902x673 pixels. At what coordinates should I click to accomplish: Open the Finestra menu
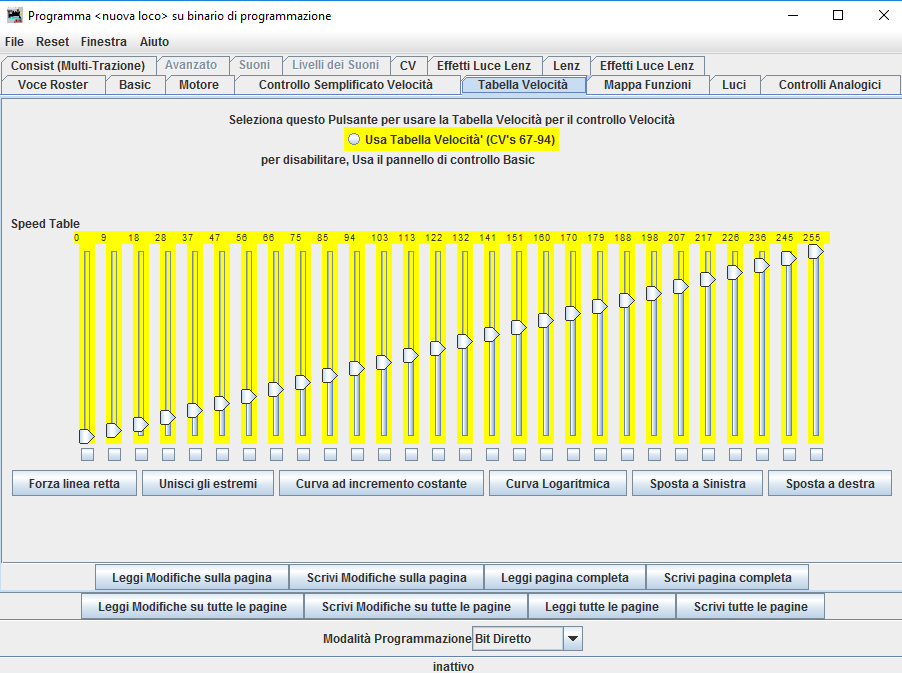104,42
